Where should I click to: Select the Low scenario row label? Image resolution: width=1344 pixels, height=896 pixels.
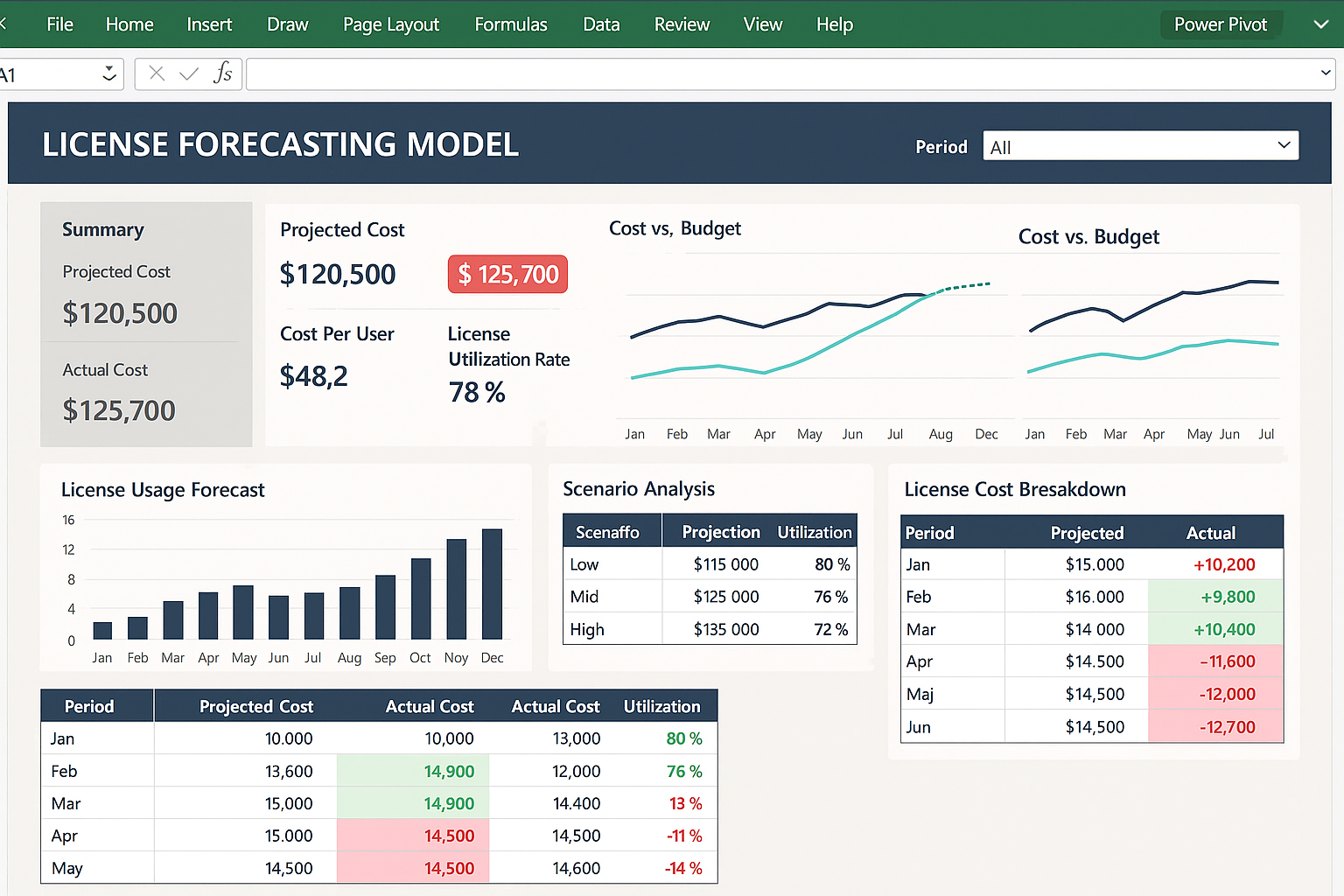coord(584,564)
